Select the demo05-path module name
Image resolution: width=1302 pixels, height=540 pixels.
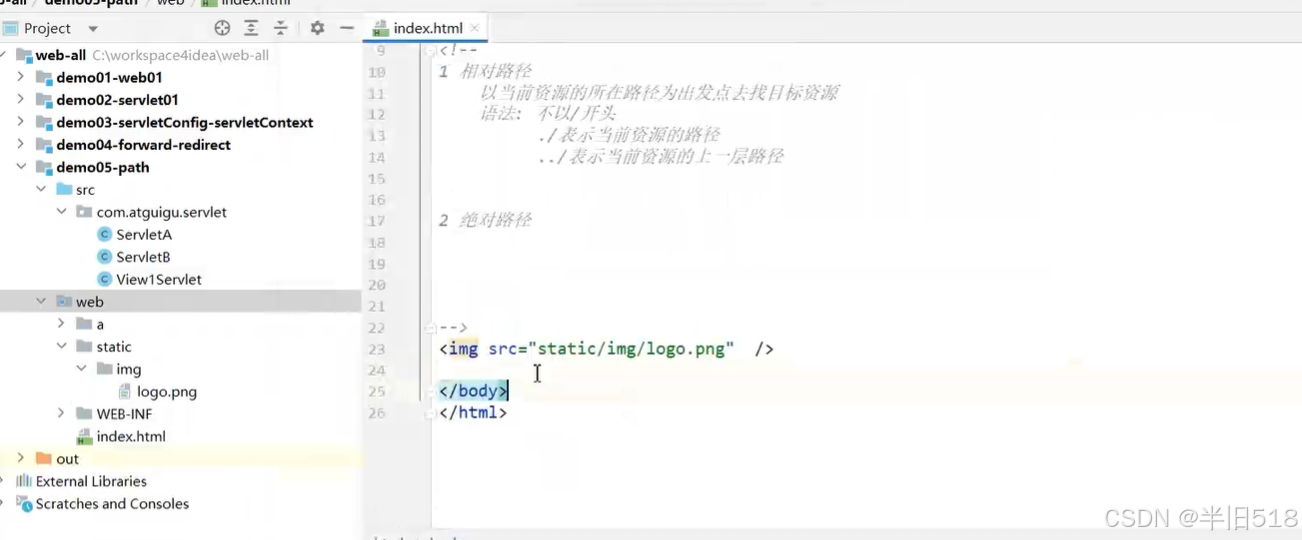click(x=102, y=167)
